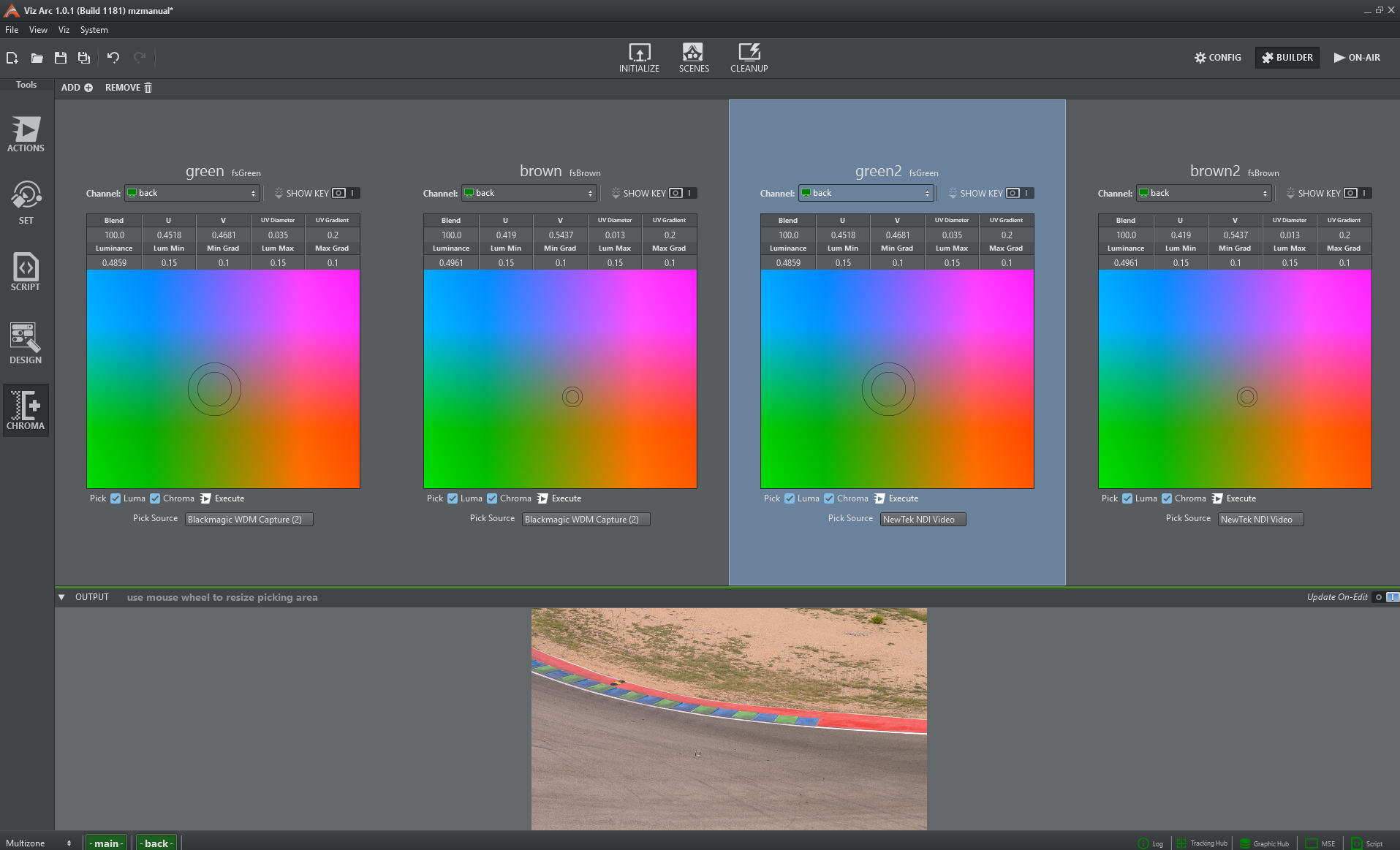
Task: Open the Viz menu
Action: 64,30
